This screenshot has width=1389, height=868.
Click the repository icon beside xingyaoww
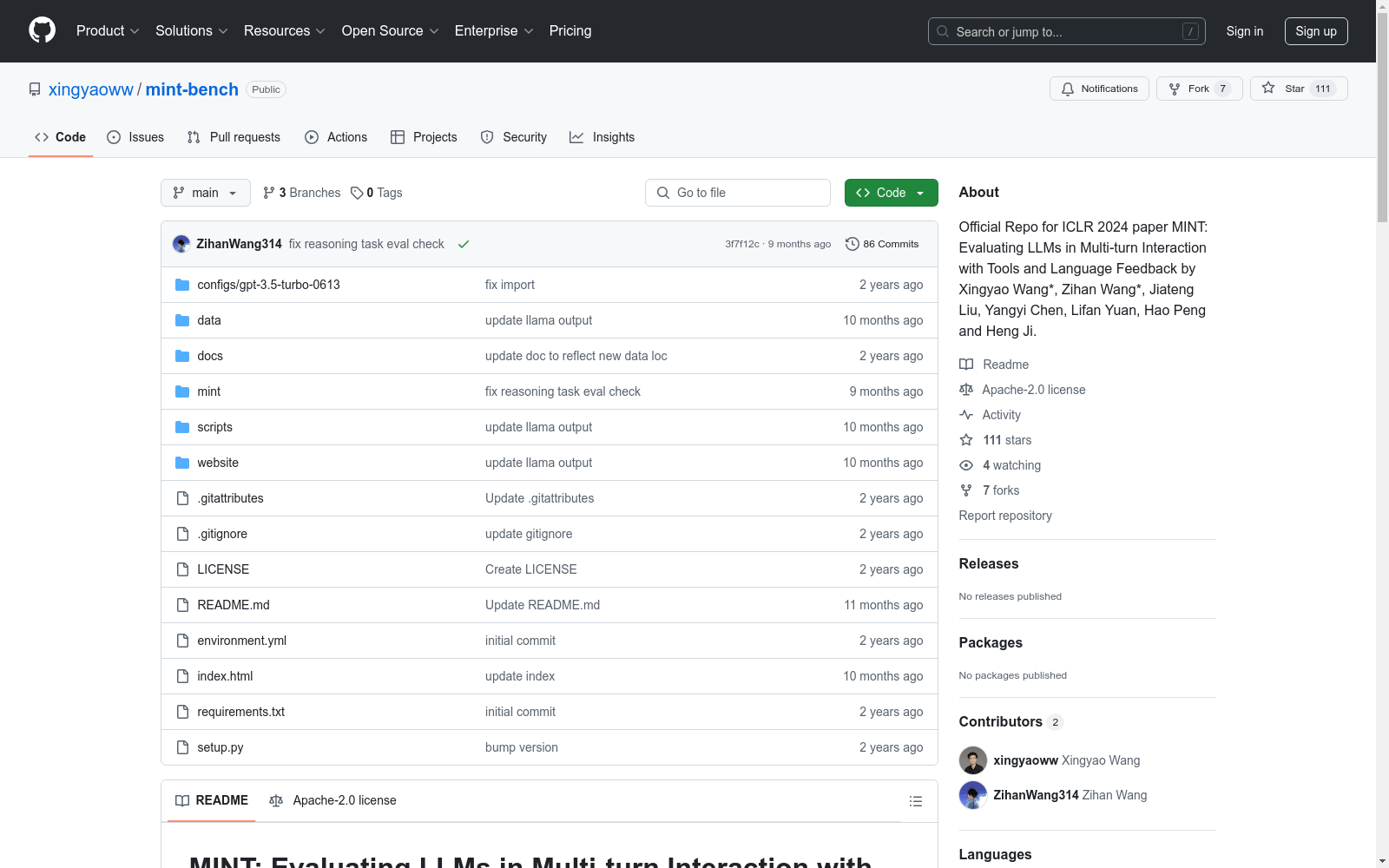[x=35, y=89]
